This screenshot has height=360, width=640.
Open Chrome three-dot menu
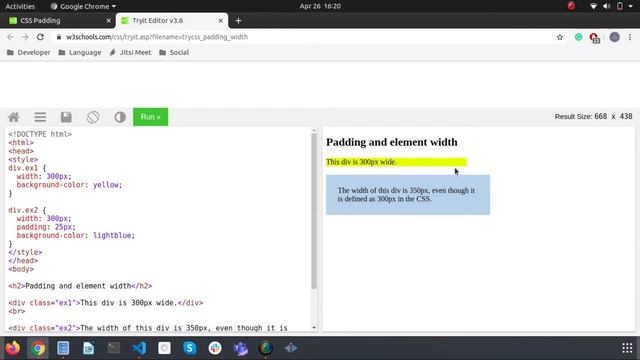pyautogui.click(x=630, y=37)
